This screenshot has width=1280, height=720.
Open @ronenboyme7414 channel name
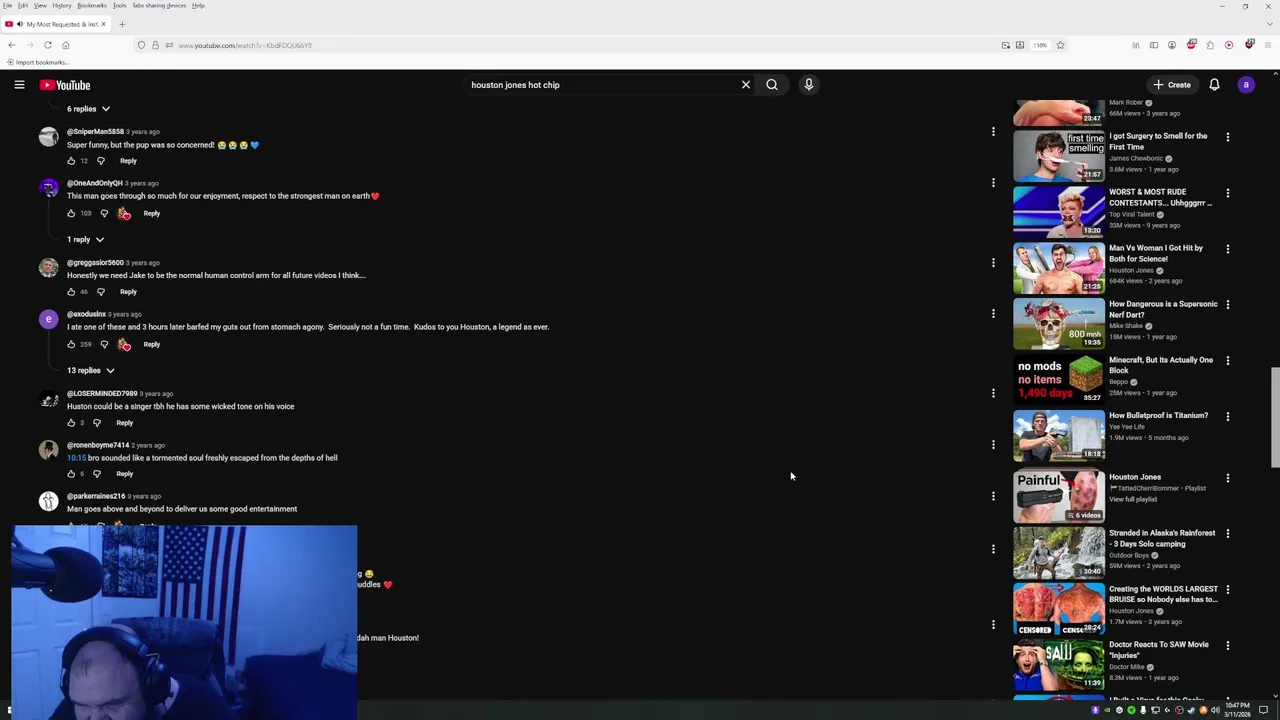tap(98, 445)
